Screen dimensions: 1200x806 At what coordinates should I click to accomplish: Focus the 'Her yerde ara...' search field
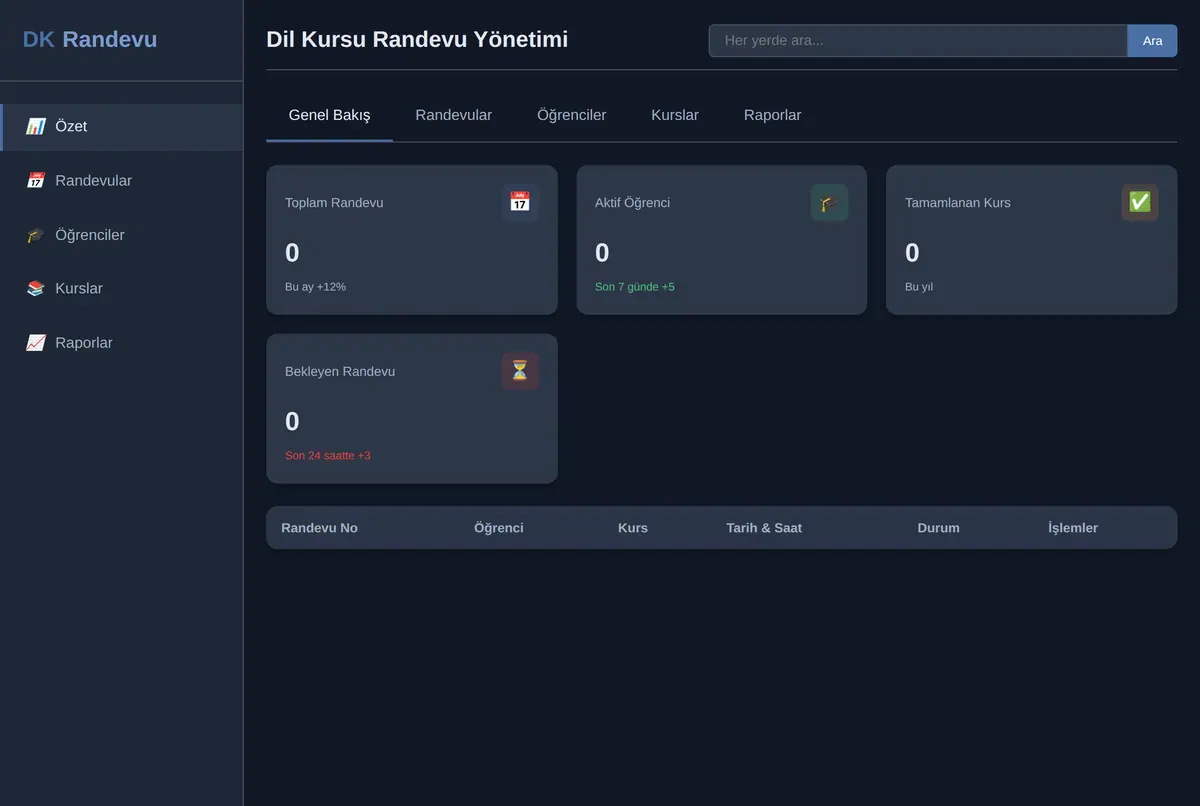click(918, 41)
